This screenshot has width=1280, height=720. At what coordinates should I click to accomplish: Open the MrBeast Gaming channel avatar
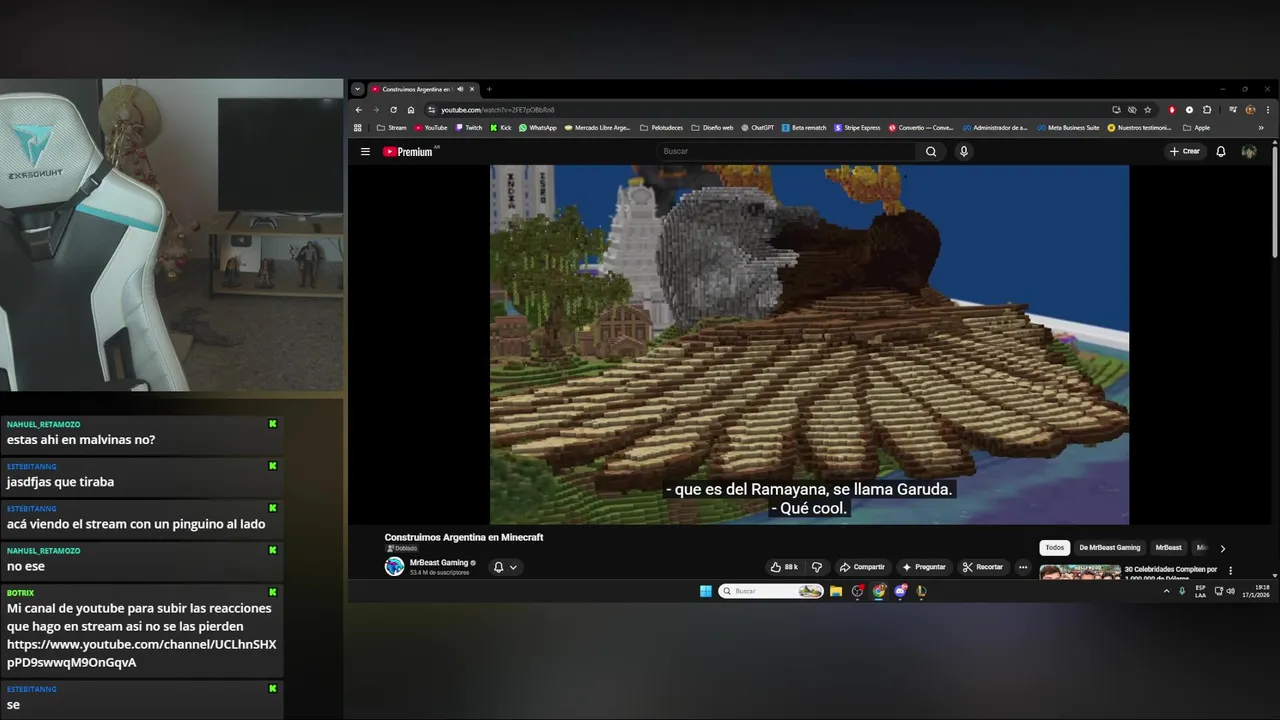(x=394, y=567)
